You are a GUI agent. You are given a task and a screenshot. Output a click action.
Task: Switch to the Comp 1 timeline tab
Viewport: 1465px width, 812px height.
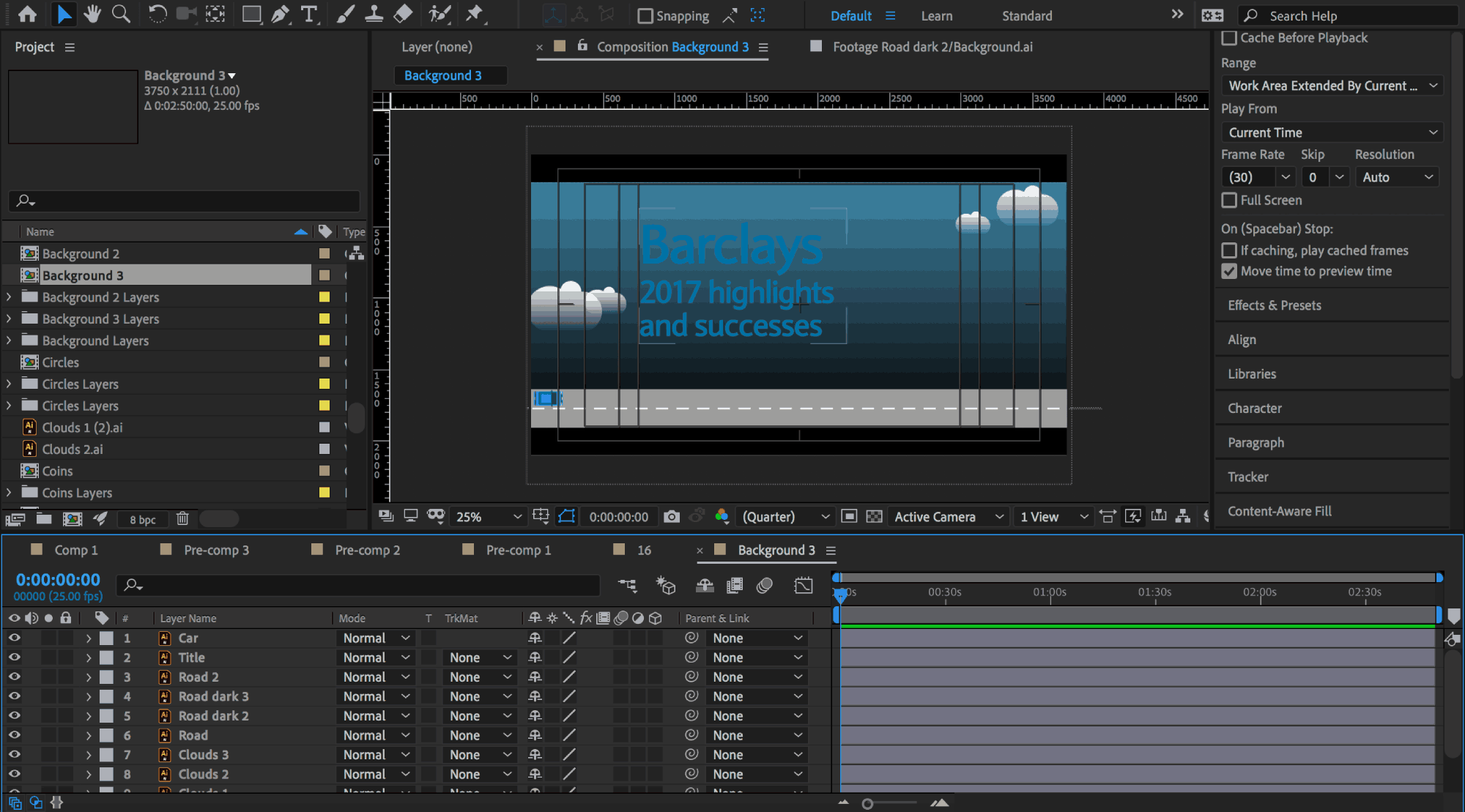pyautogui.click(x=75, y=550)
